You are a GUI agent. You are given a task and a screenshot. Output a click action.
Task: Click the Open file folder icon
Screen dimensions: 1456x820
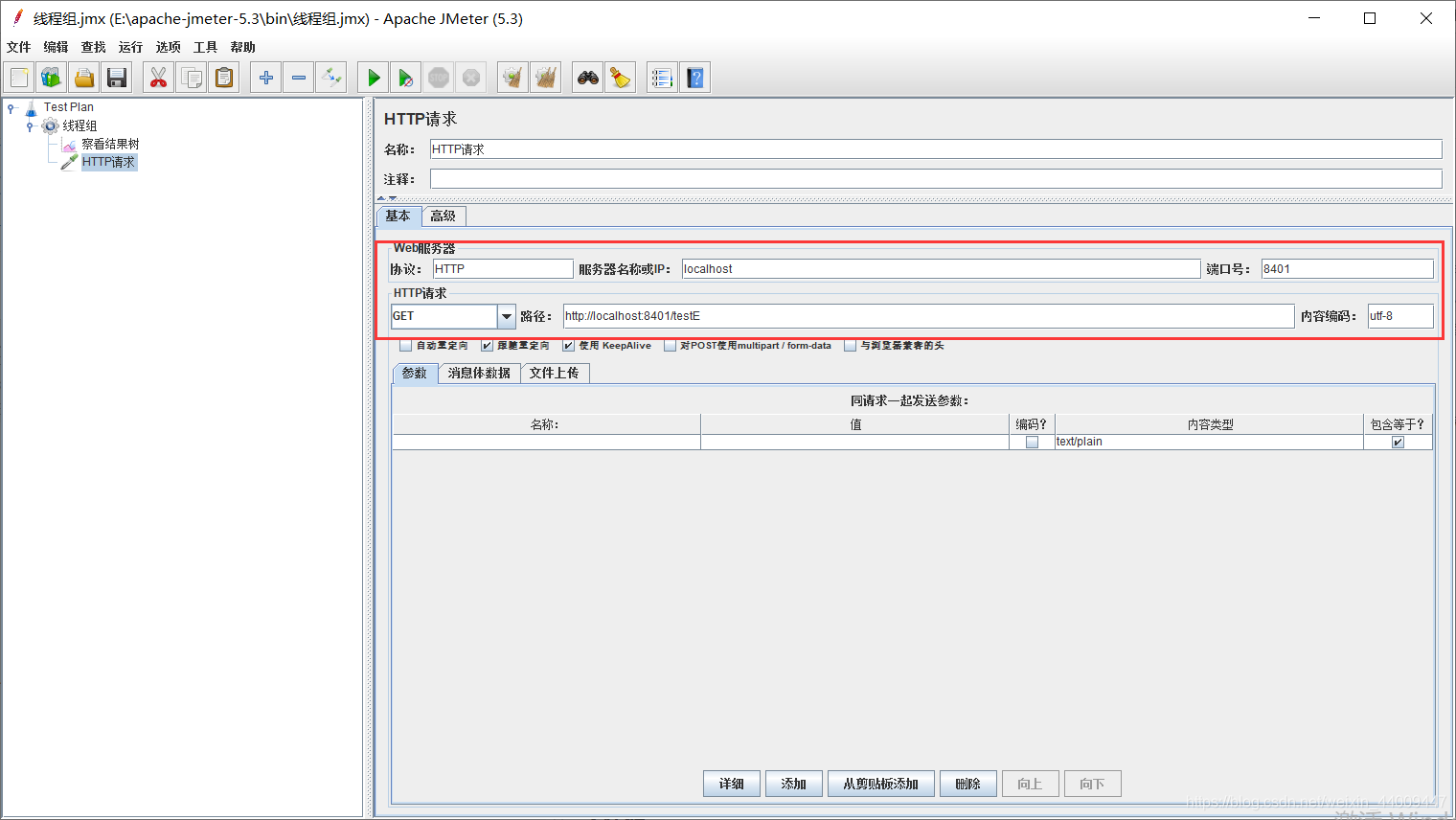coord(84,78)
